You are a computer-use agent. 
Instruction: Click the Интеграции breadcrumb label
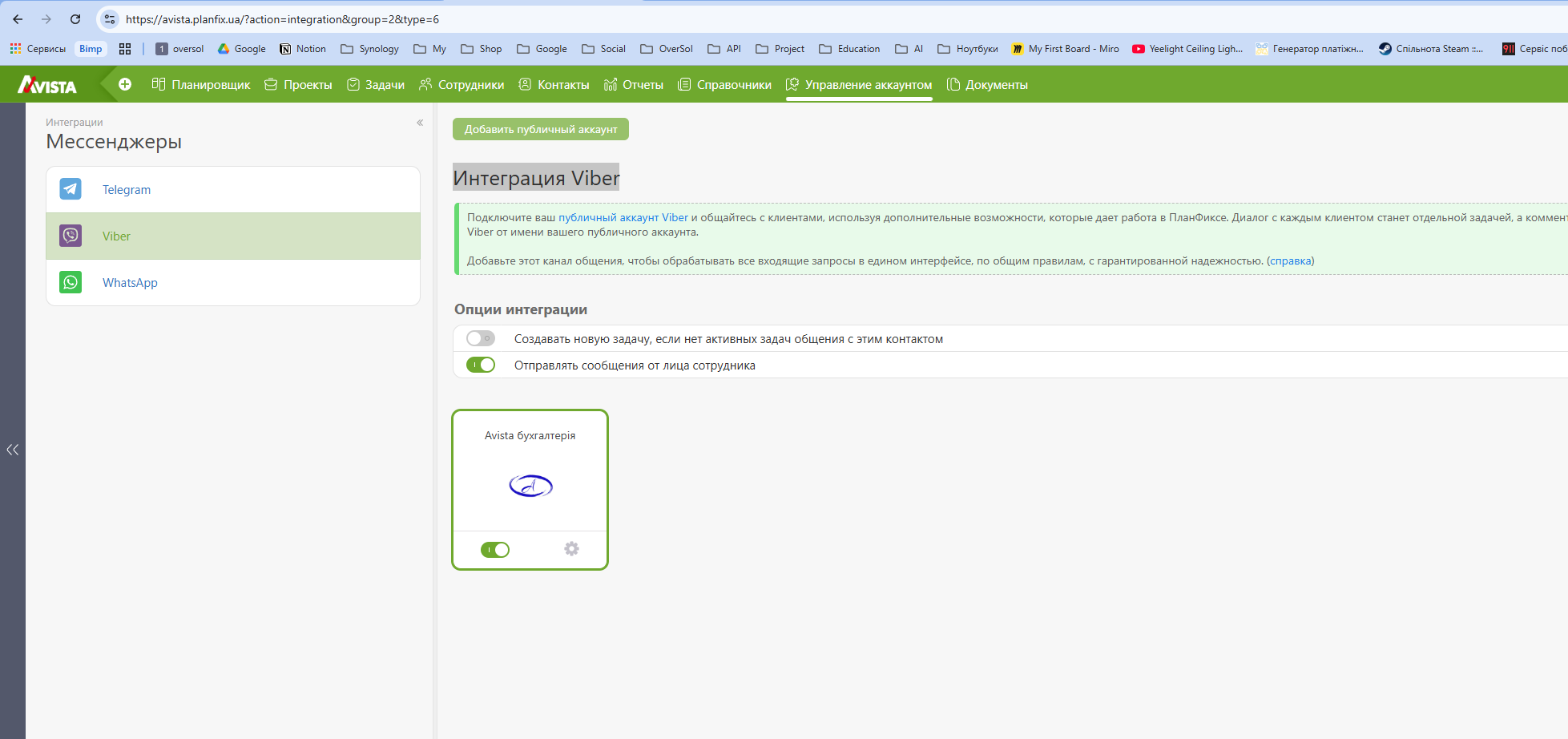point(75,123)
